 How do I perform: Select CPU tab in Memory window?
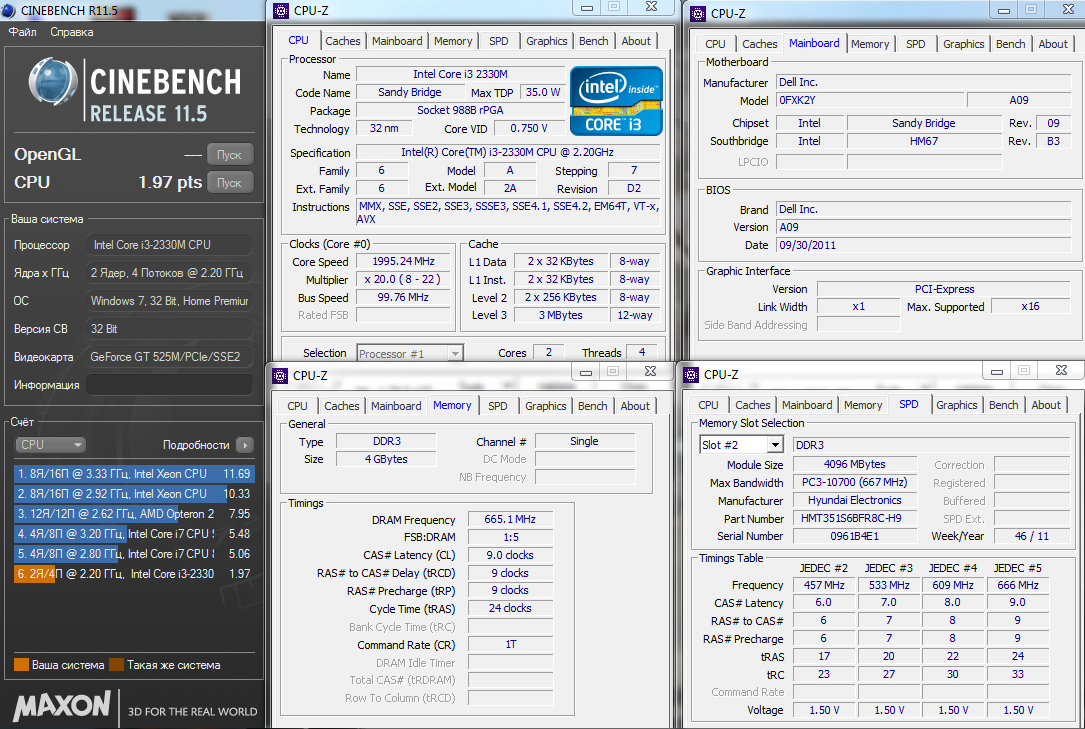(298, 406)
